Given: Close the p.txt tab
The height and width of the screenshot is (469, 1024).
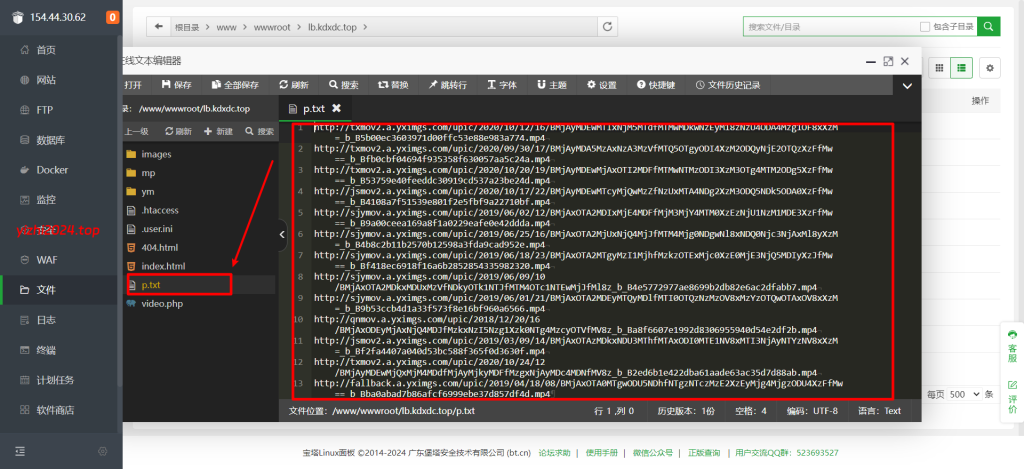Looking at the screenshot, I should (336, 108).
